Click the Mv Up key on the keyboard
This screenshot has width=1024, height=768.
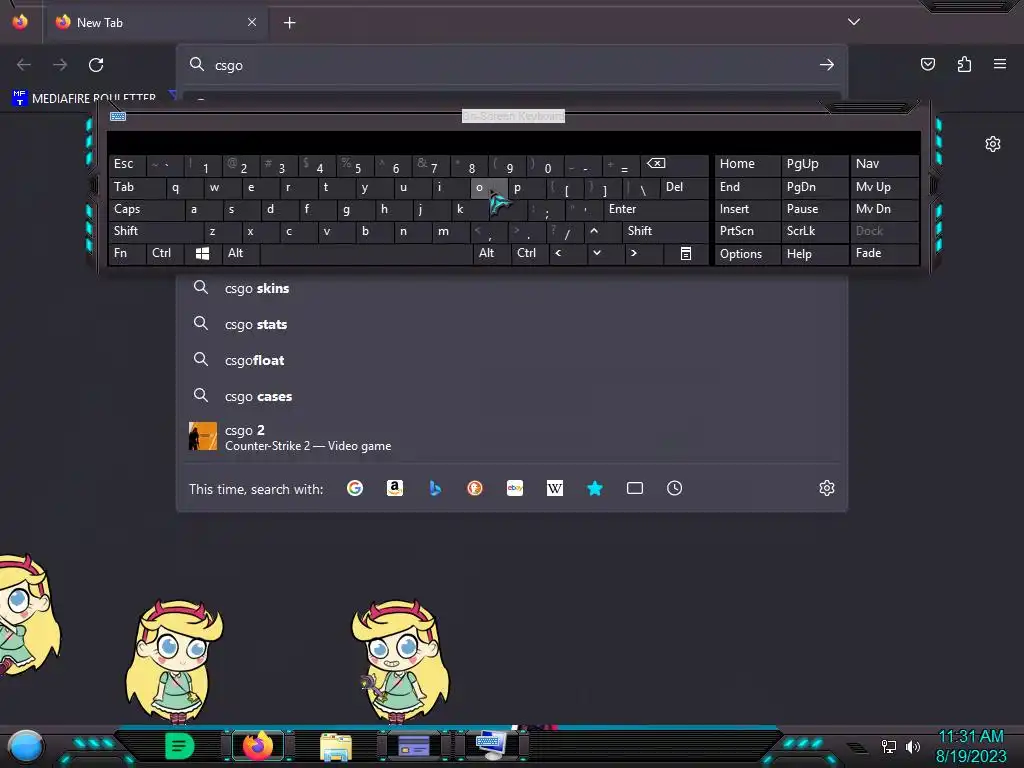884,187
